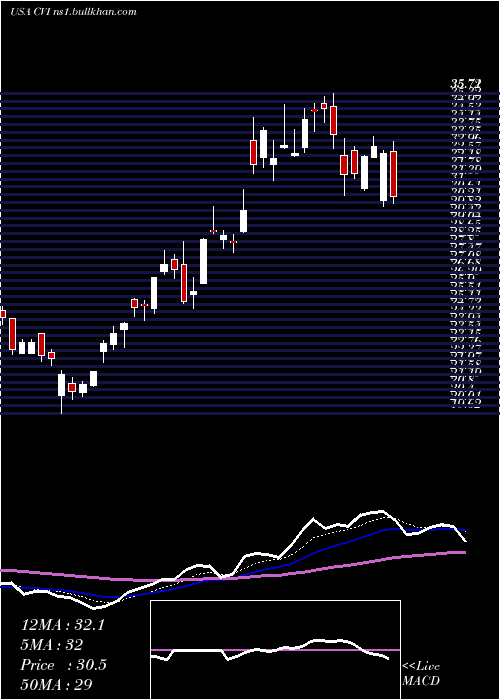Click the 5MA : 32 value label

click(51, 645)
